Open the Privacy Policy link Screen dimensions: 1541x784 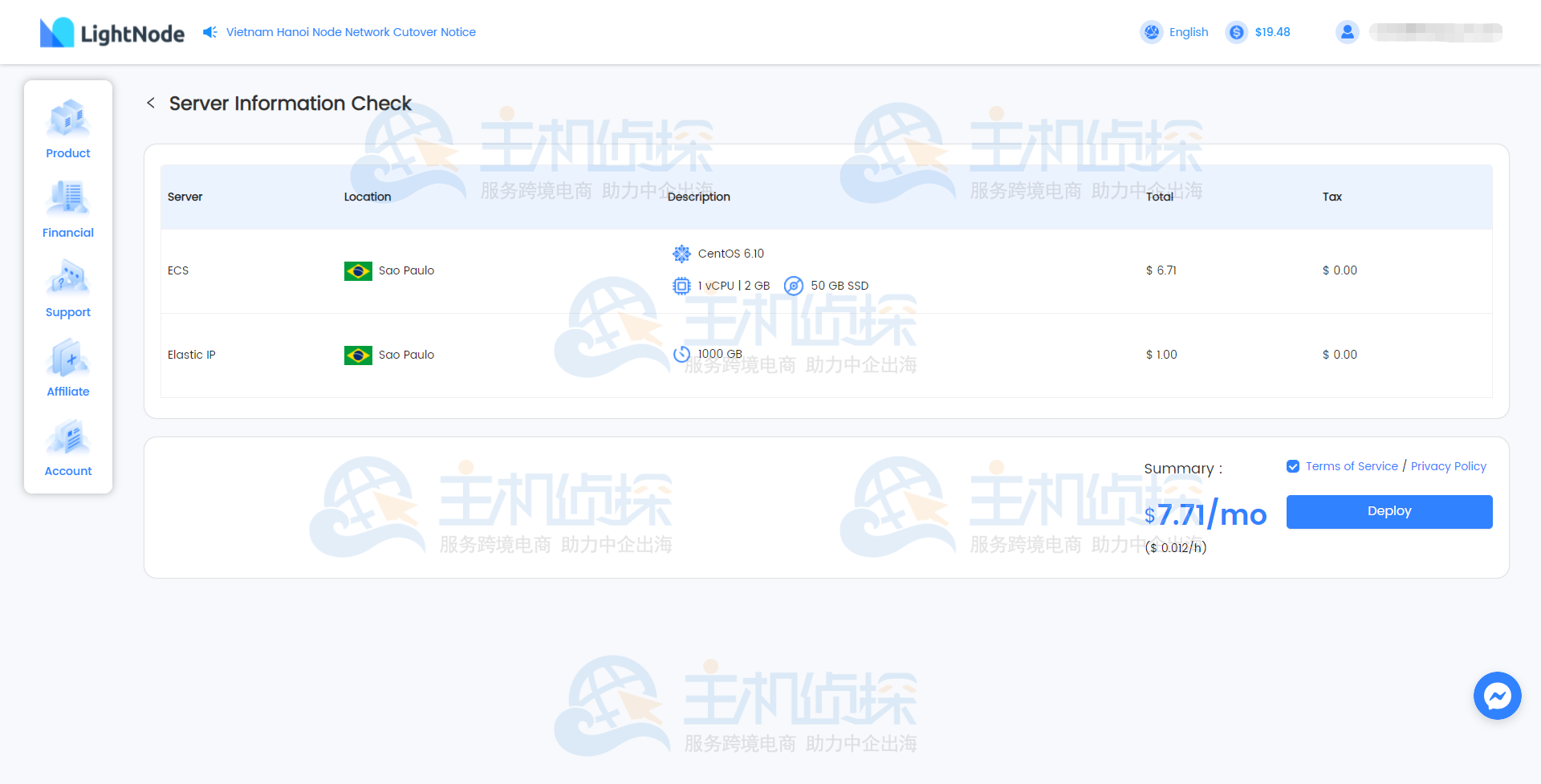coord(1448,465)
